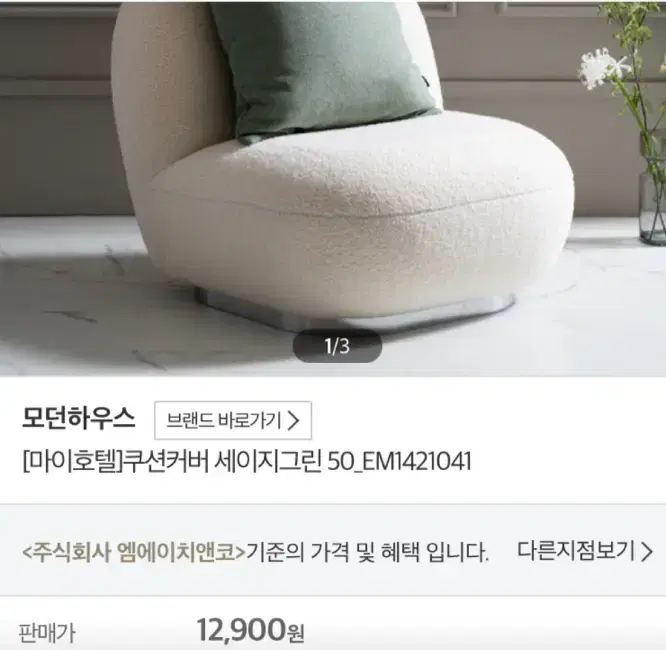Image resolution: width=666 pixels, height=650 pixels.
Task: Click the [마이호텔] prefix in product title
Action: tap(73, 461)
